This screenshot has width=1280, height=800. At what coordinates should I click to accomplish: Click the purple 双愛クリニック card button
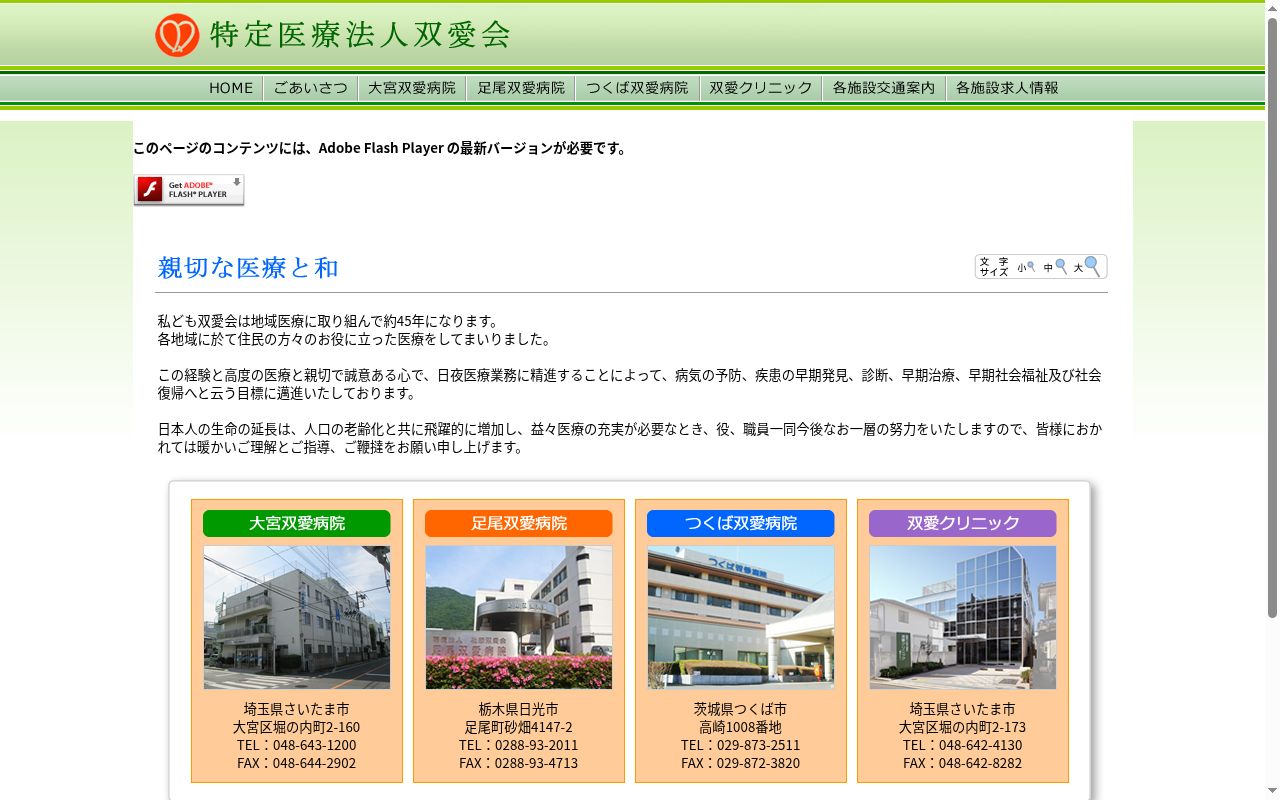click(963, 523)
